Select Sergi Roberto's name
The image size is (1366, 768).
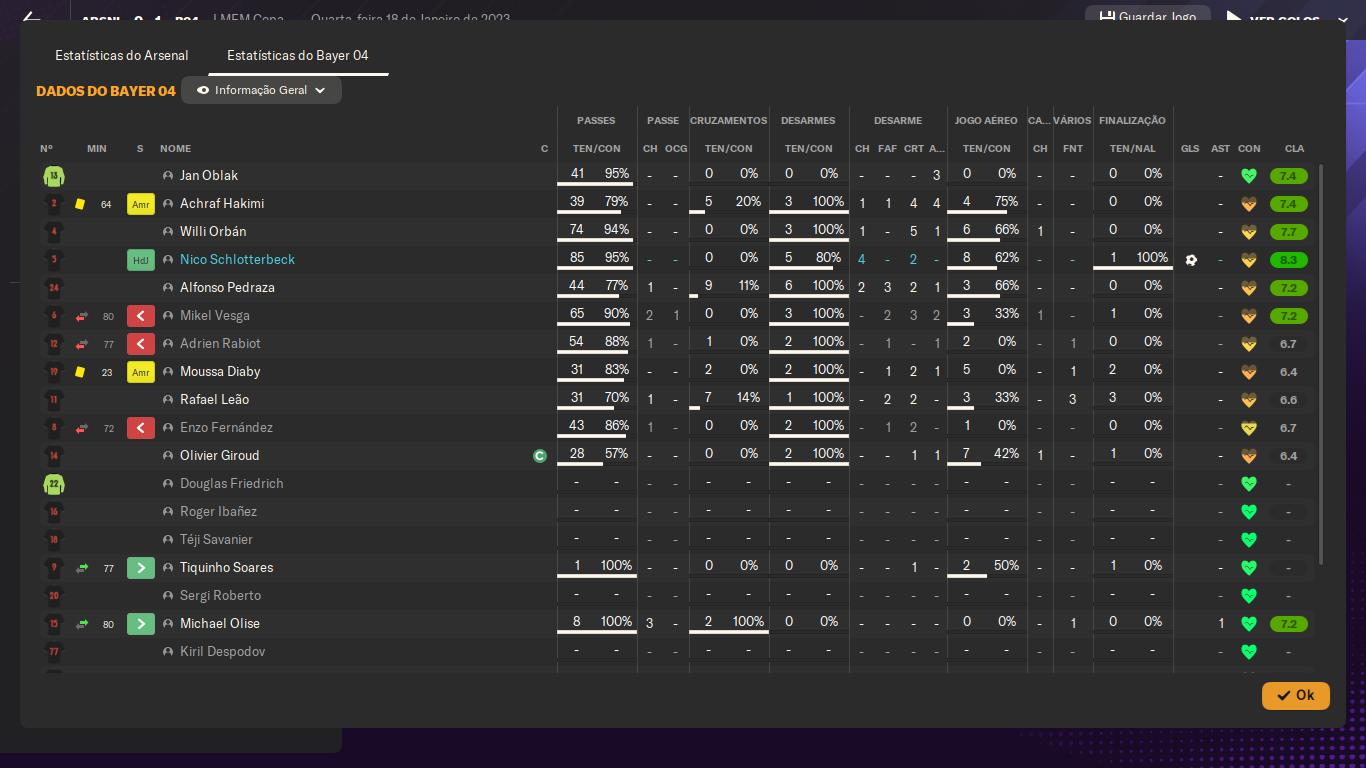pyautogui.click(x=221, y=596)
